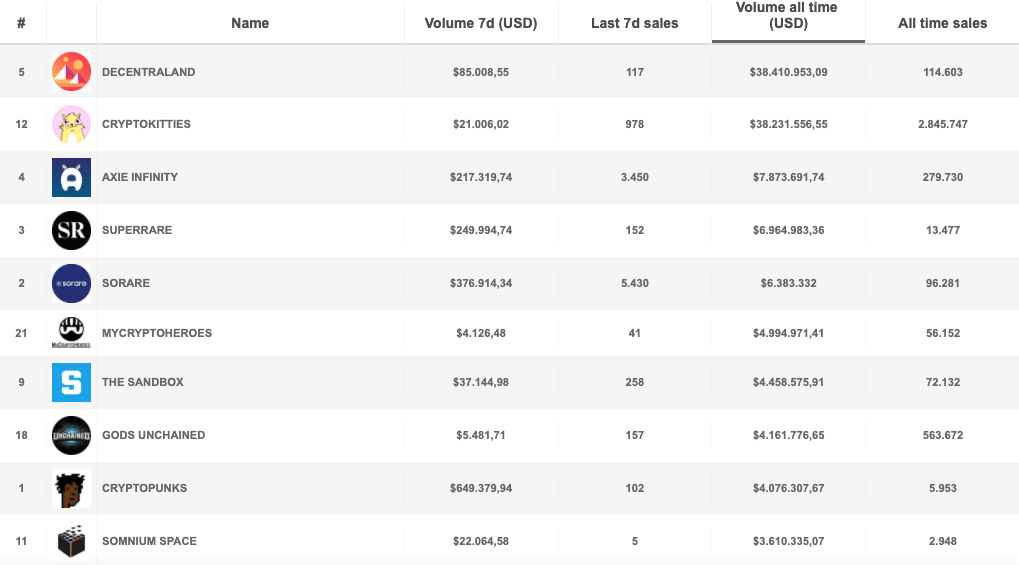
Task: Select the $21.006,02 volume cell
Action: tap(481, 124)
